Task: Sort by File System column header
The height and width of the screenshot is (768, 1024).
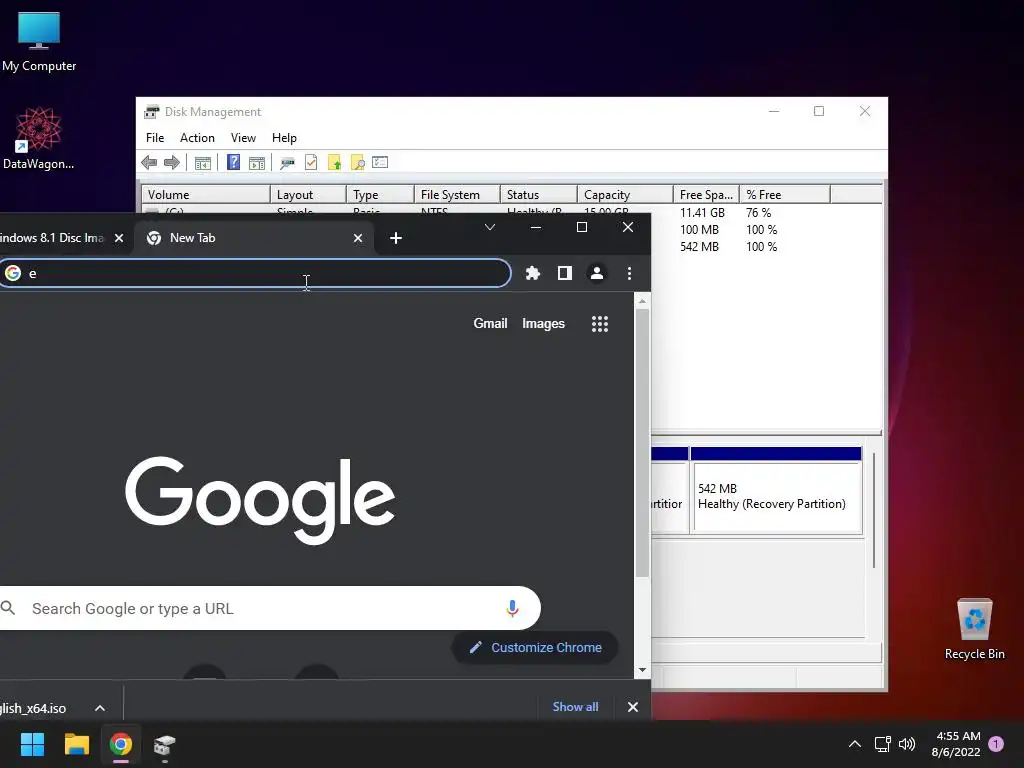Action: [x=457, y=195]
